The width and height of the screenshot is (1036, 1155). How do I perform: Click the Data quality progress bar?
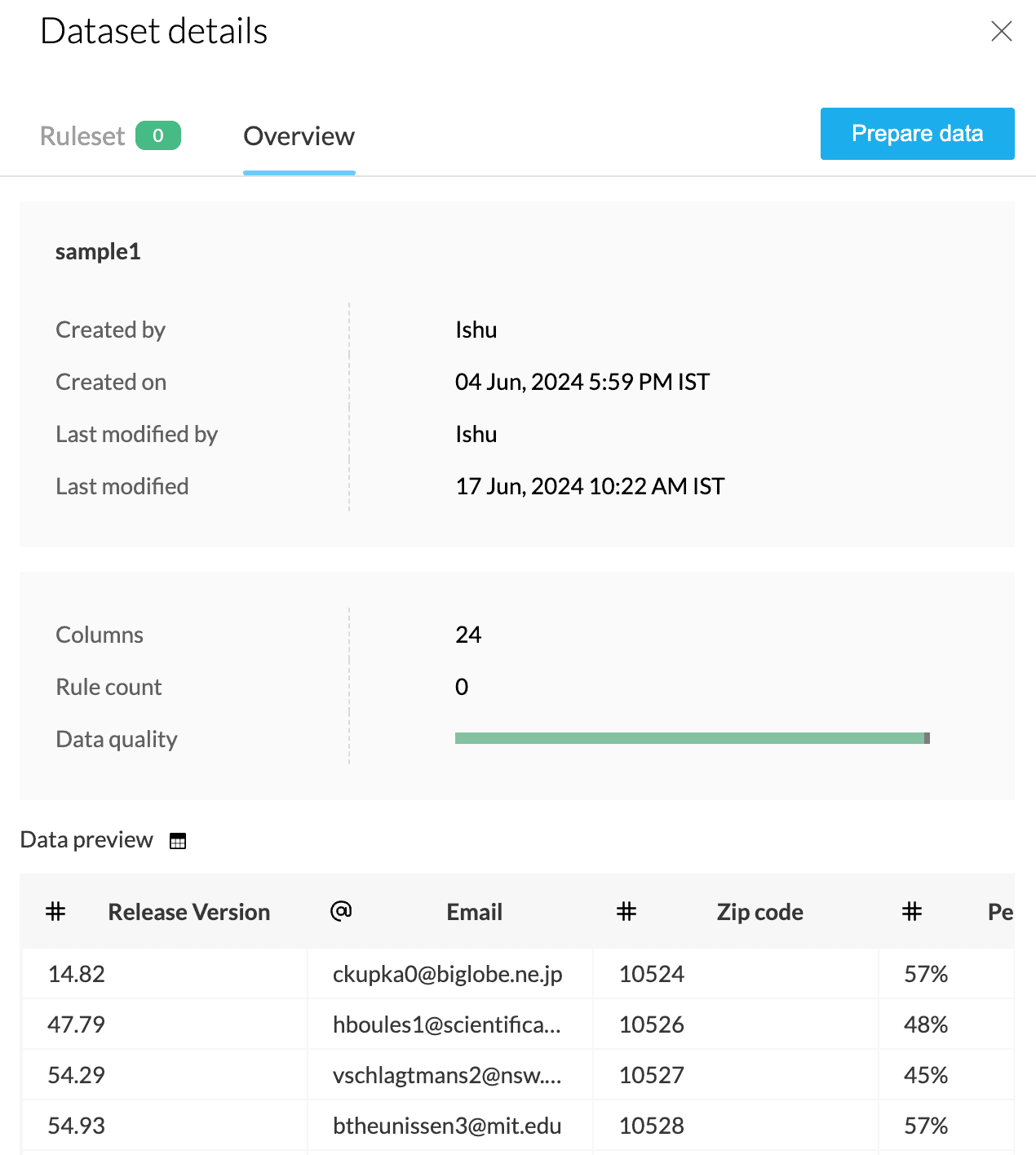(689, 738)
